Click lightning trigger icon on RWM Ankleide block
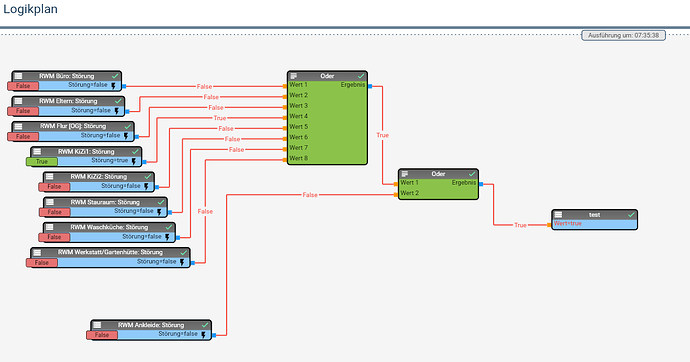 coord(203,335)
